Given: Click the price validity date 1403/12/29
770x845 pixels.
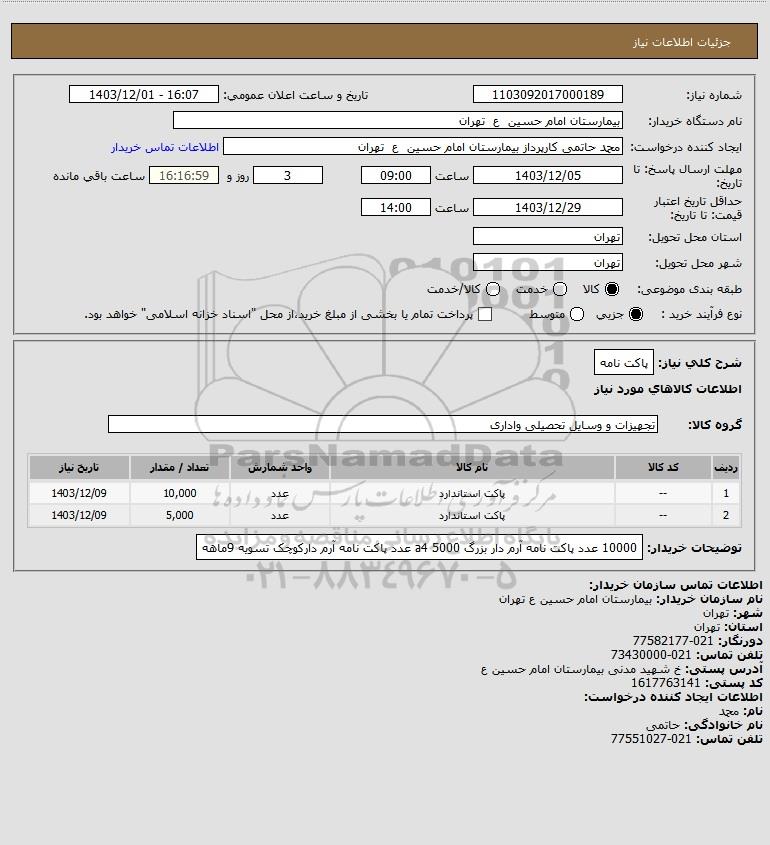Looking at the screenshot, I should coord(547,207).
